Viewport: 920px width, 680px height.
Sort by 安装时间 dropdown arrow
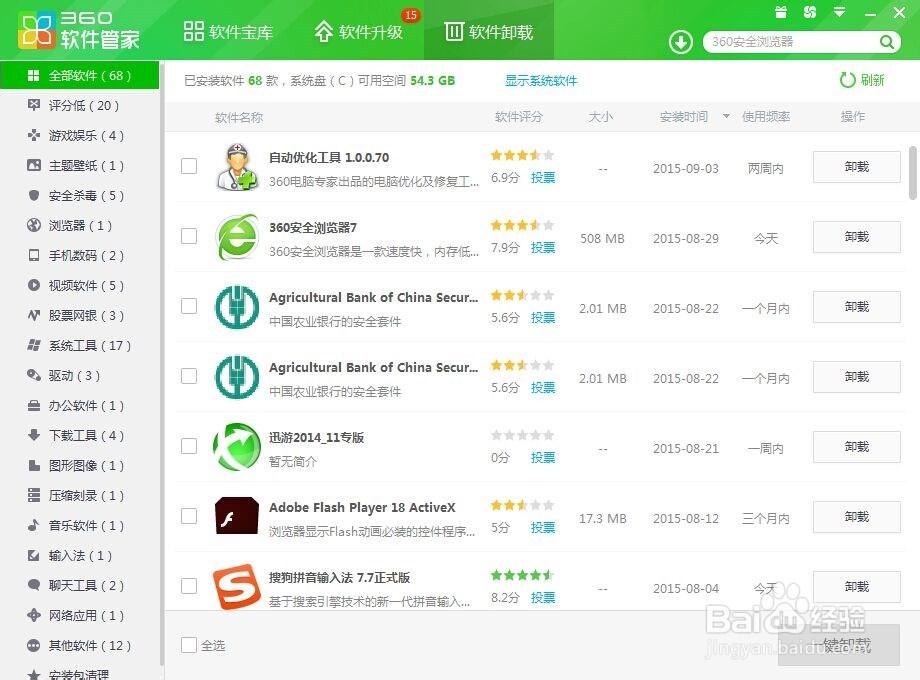click(726, 116)
